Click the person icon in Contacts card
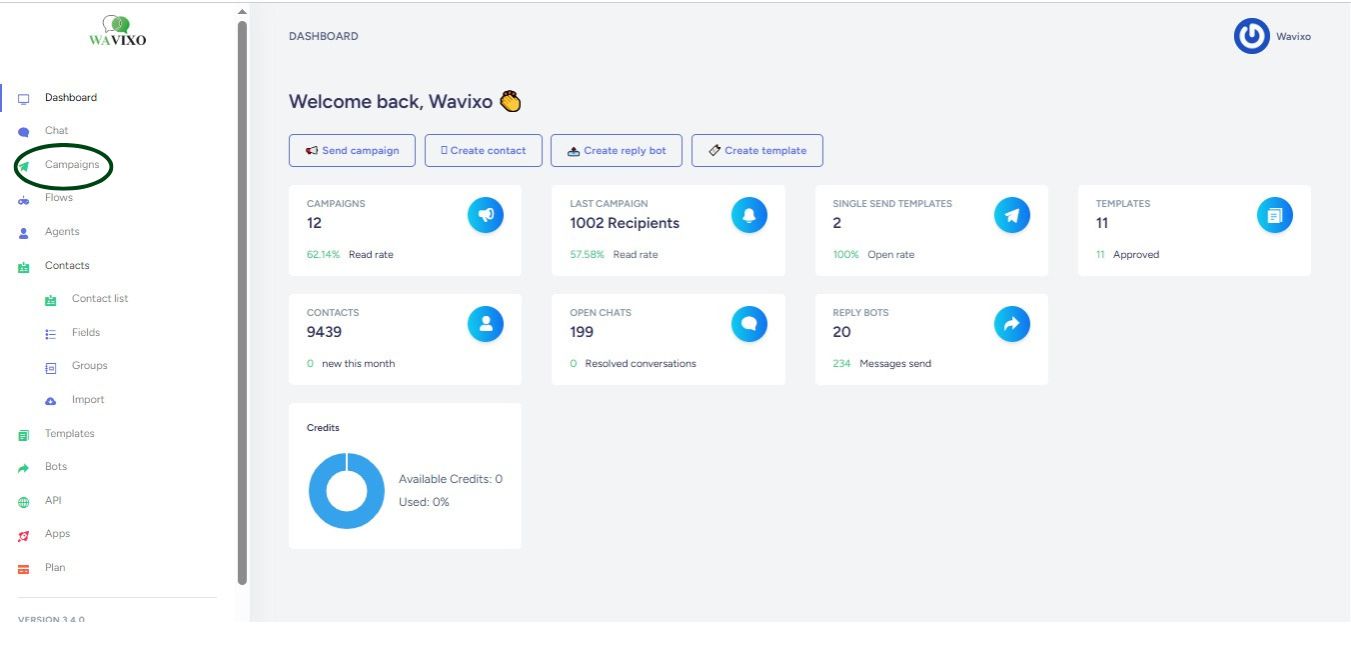The width and height of the screenshot is (1351, 645). tap(485, 324)
